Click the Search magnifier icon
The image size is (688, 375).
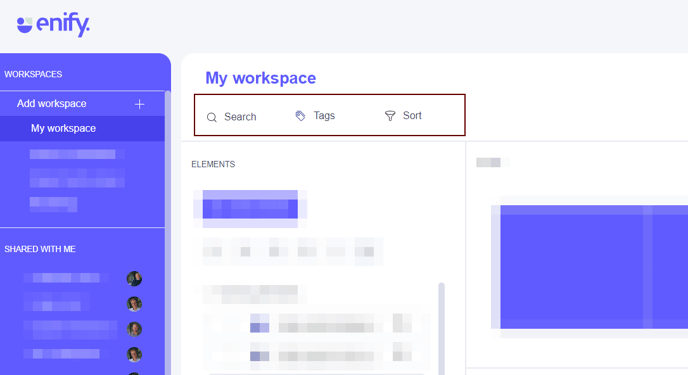(x=211, y=118)
